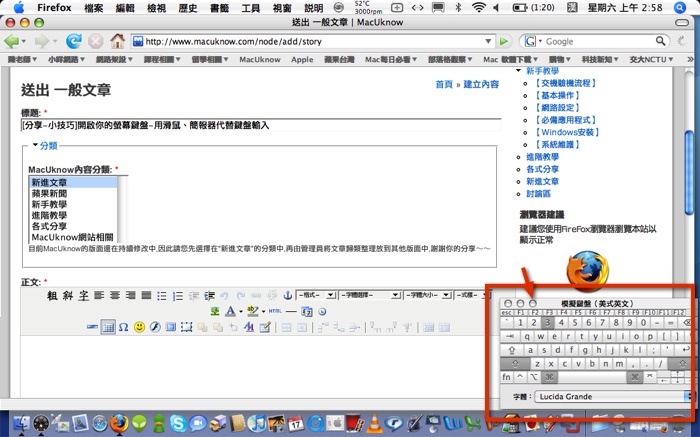Insert a numbered list in the editor
Screen dimensions: 700x437
tap(178, 295)
